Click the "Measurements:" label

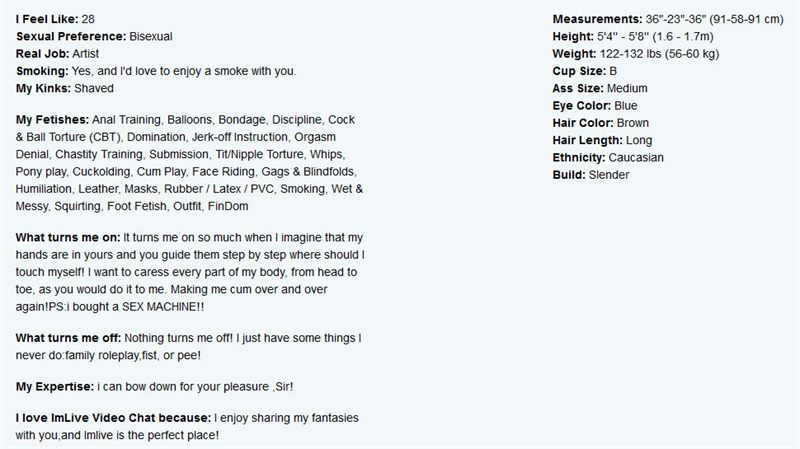(597, 19)
